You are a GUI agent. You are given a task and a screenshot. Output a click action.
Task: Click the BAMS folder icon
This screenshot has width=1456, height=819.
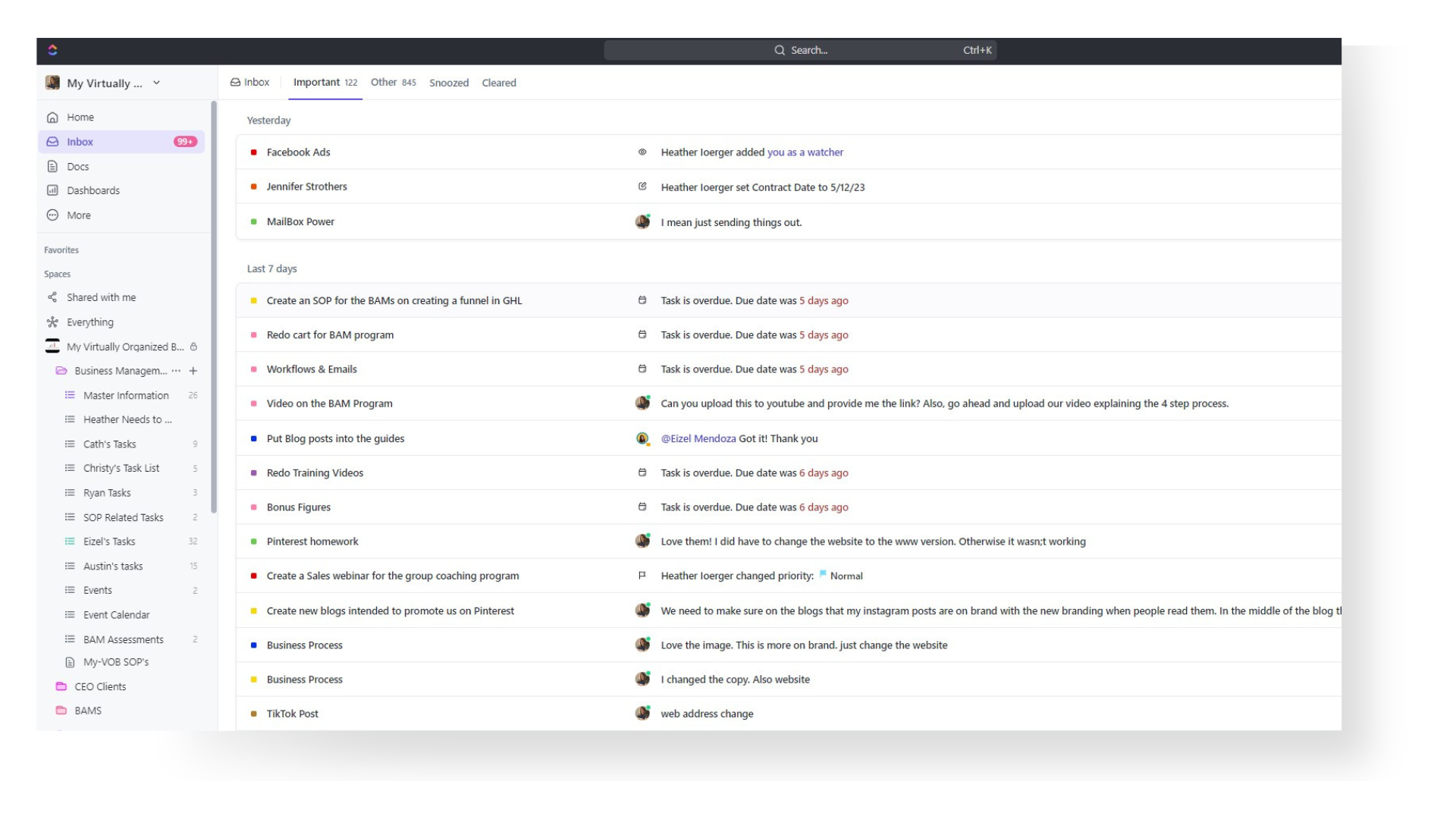[x=63, y=710]
